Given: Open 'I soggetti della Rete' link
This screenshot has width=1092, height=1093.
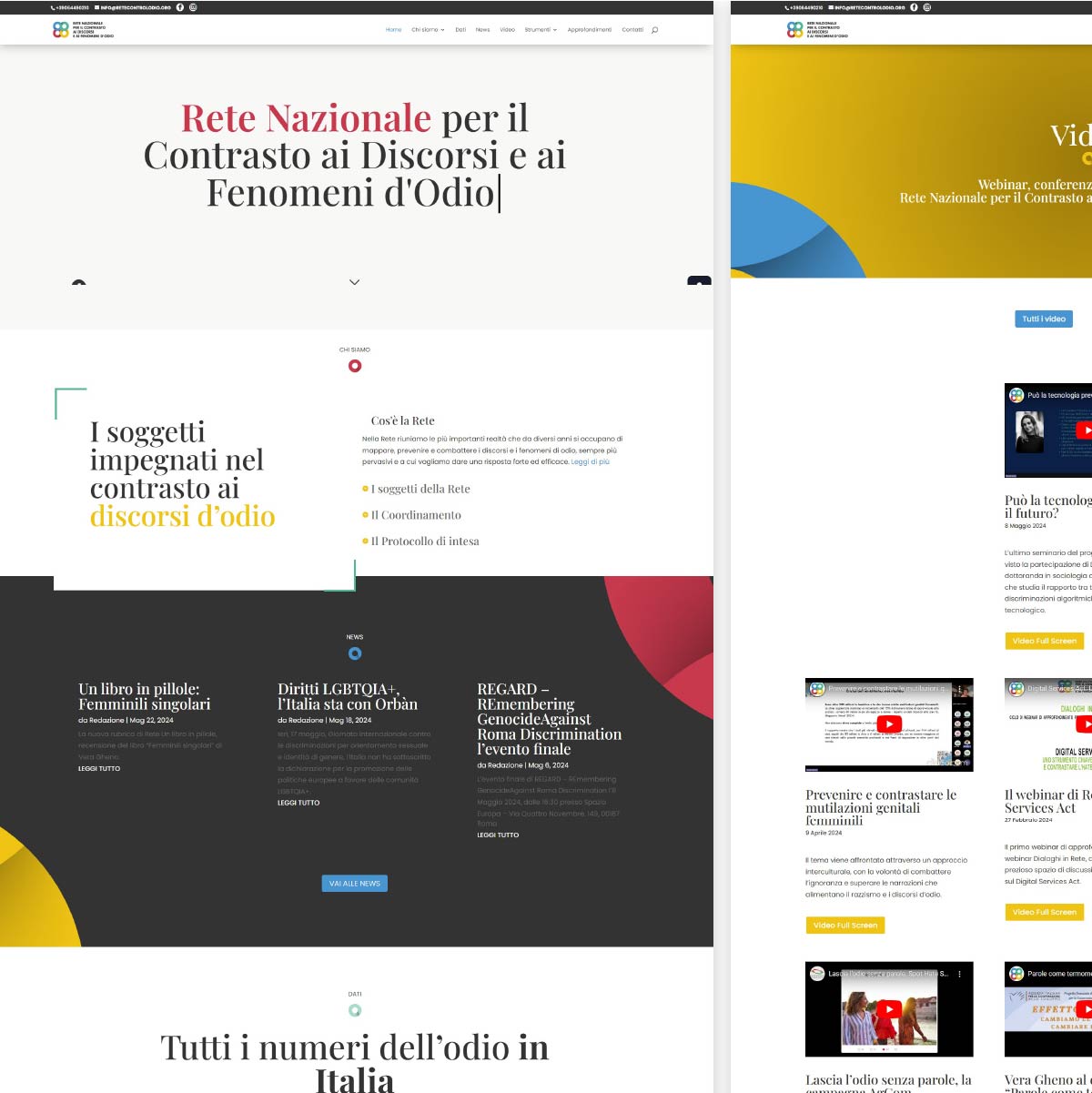Looking at the screenshot, I should click(x=420, y=490).
